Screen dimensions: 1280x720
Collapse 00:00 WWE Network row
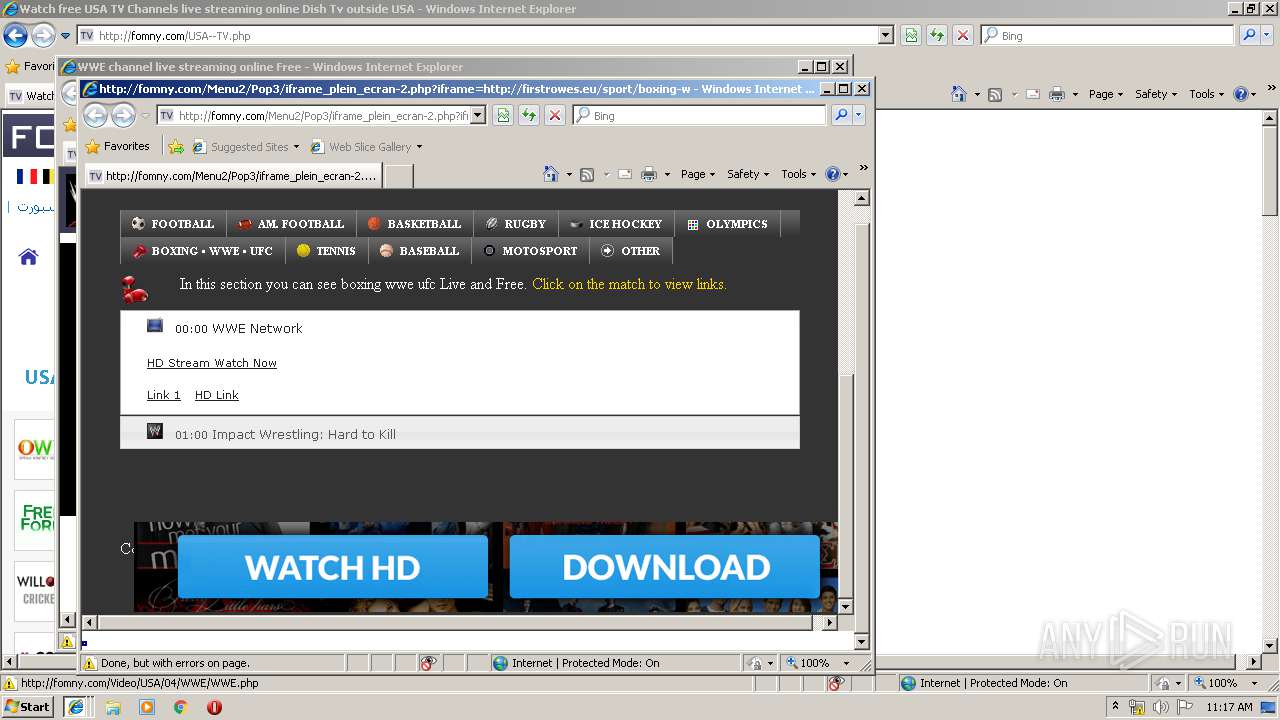click(x=460, y=328)
